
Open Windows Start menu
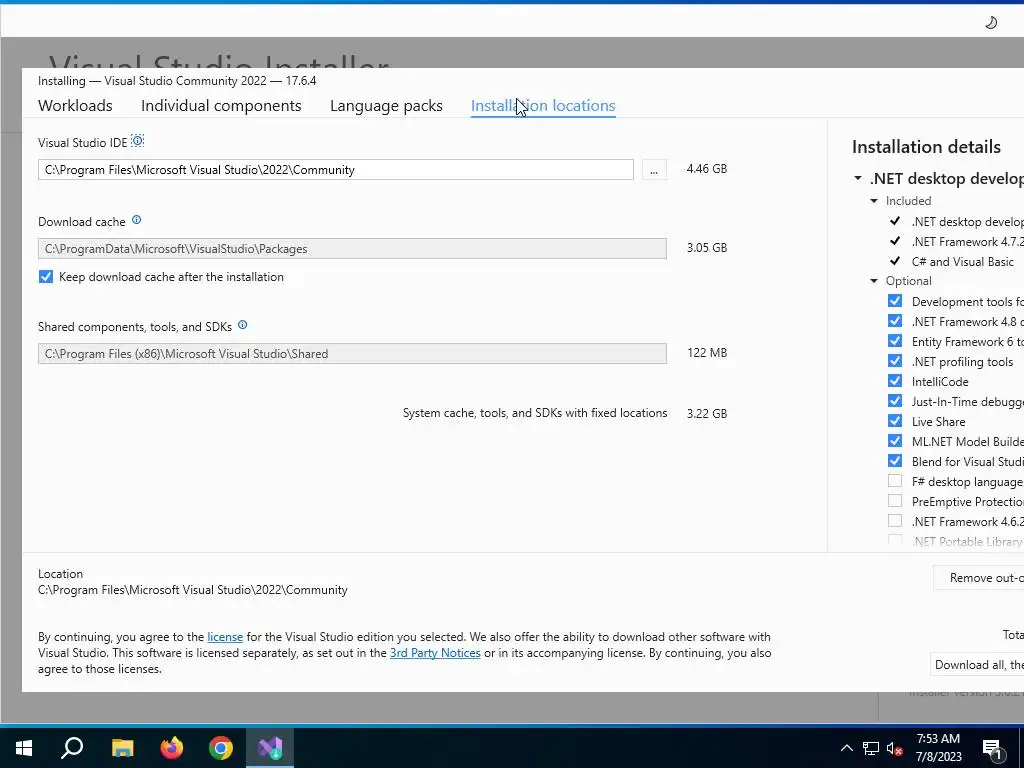[24, 748]
